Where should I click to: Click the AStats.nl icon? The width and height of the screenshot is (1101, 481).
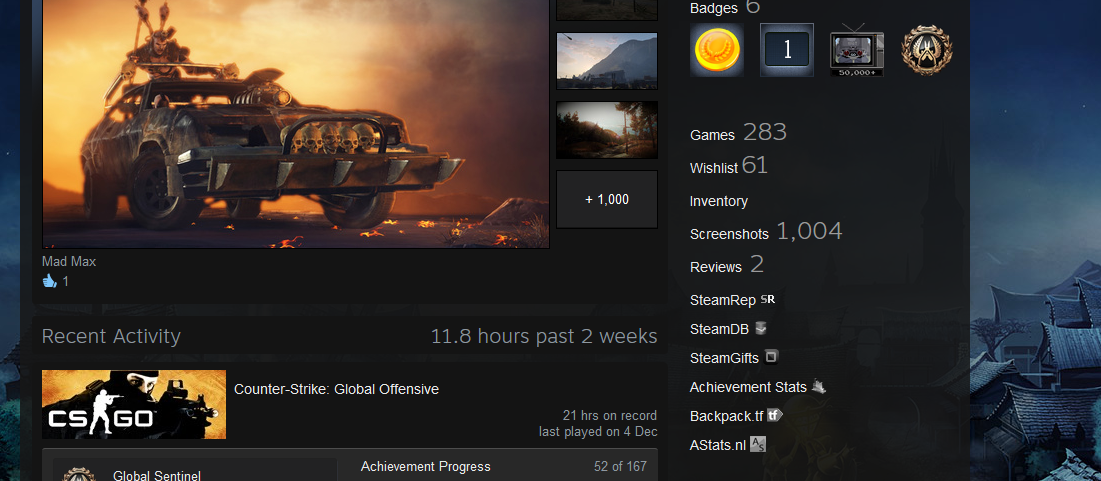(x=758, y=444)
